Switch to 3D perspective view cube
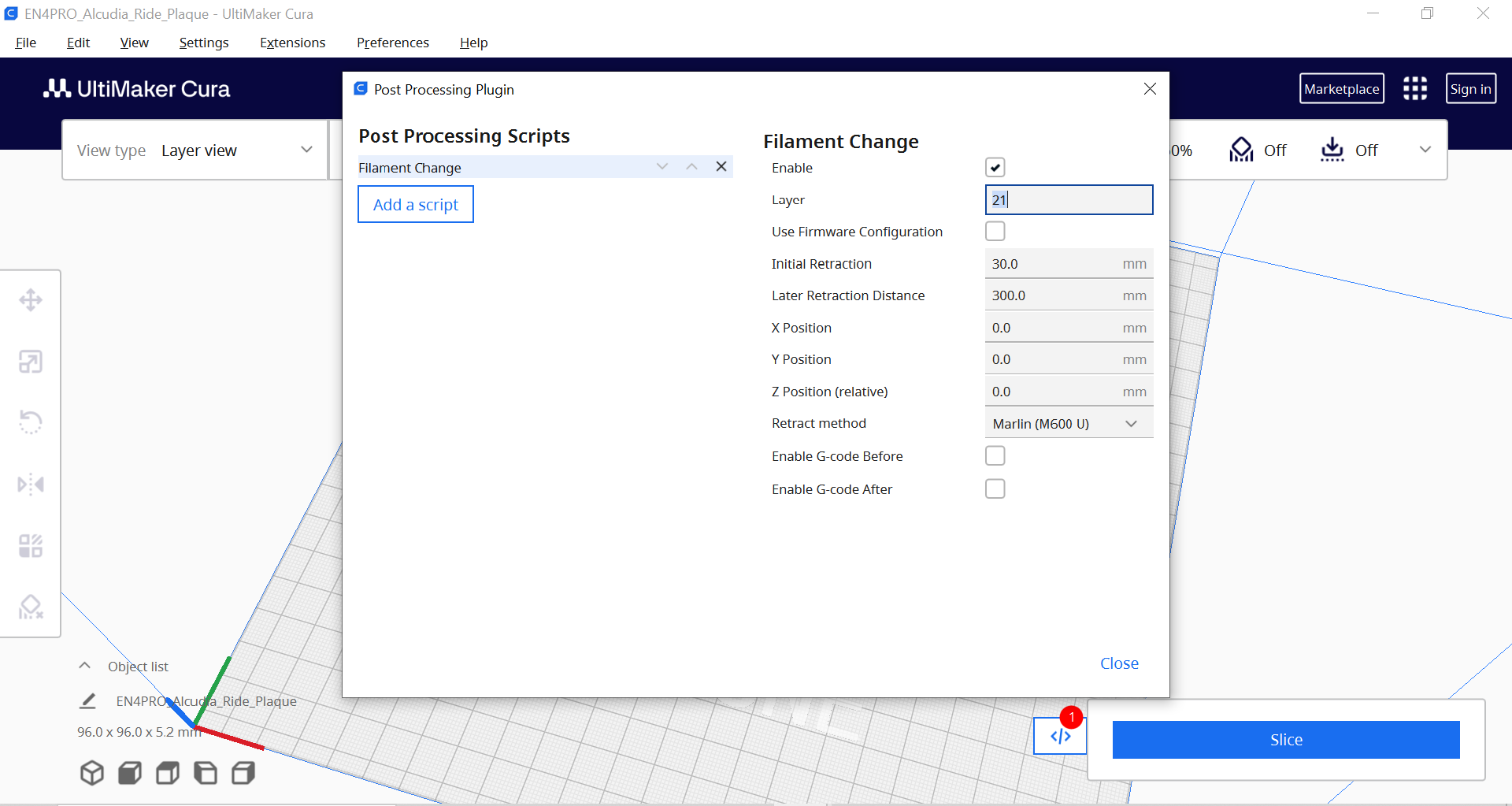Screen dimensions: 1512x806 pyautogui.click(x=92, y=773)
